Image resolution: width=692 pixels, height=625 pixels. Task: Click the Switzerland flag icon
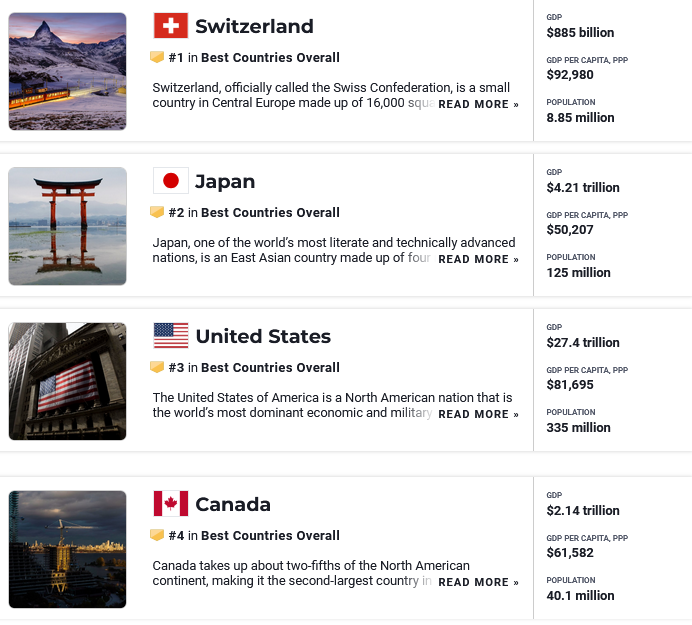coord(171,26)
